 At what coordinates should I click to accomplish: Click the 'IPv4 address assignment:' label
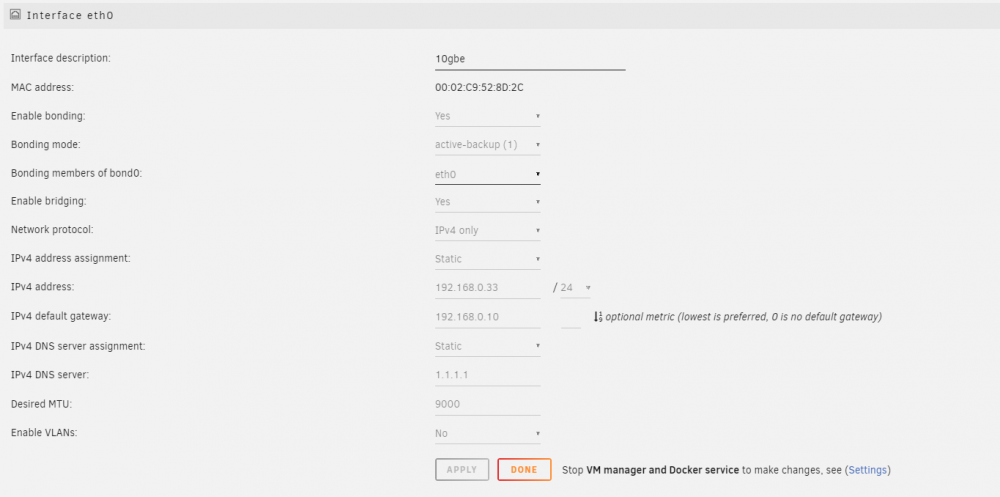pos(71,258)
